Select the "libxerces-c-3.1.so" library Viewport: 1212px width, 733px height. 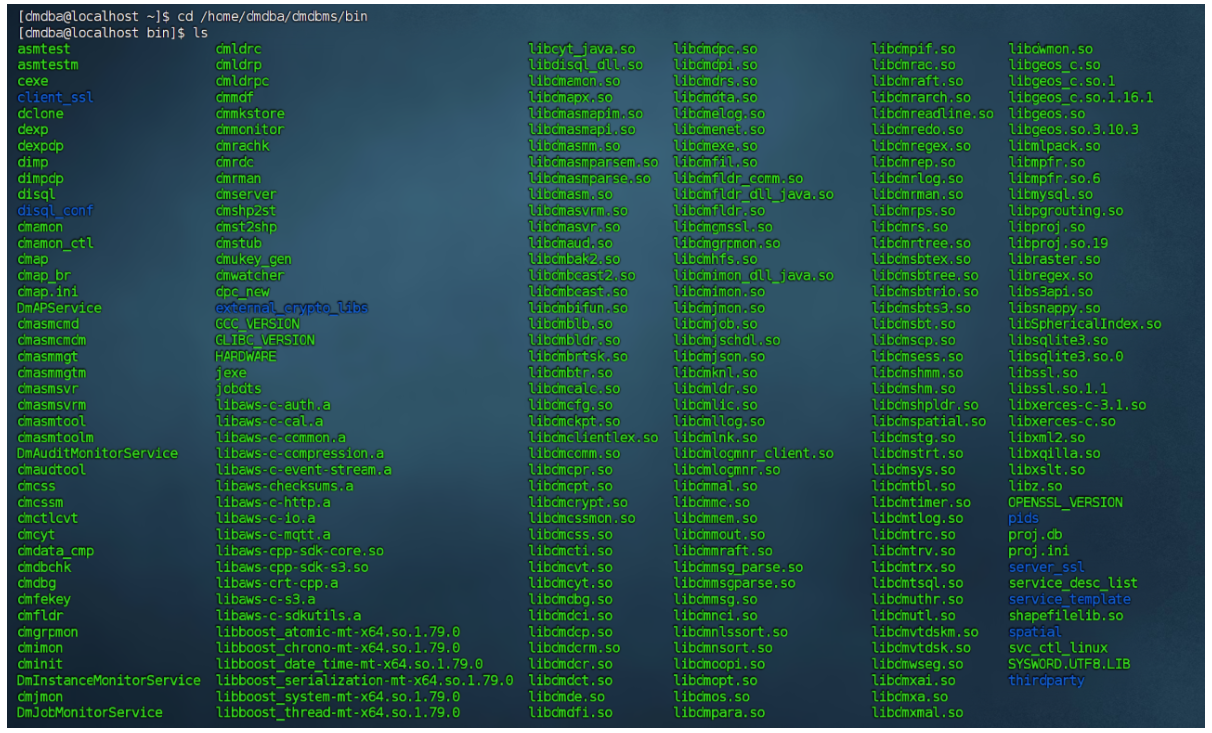[1077, 405]
